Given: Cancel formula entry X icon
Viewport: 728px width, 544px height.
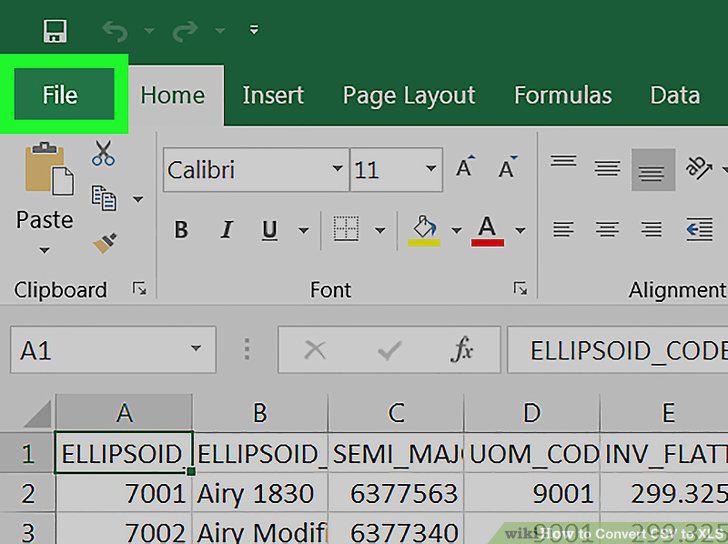Looking at the screenshot, I should [315, 350].
